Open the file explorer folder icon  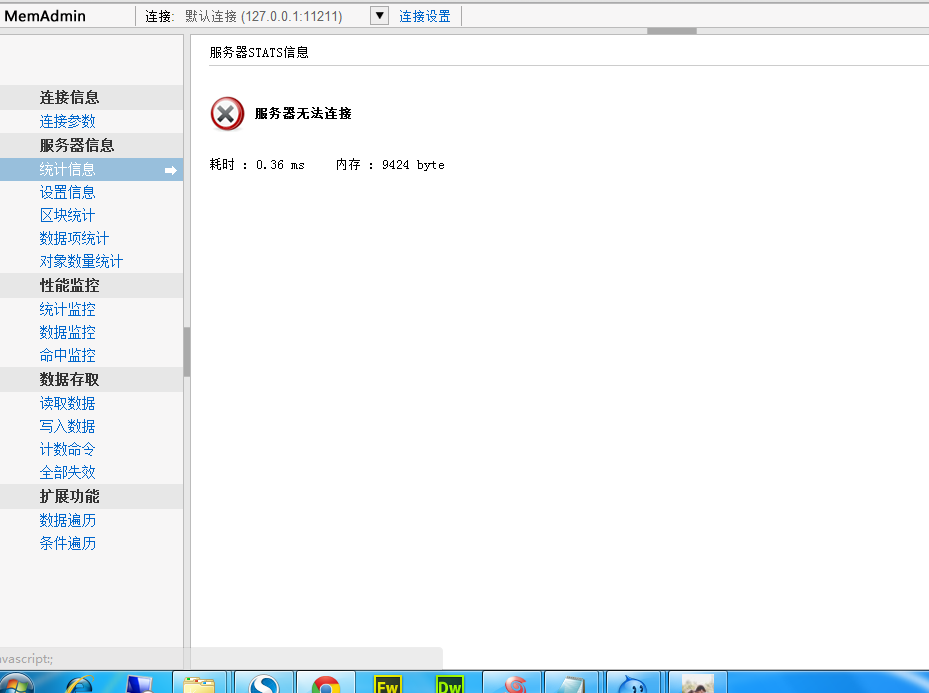[200, 684]
